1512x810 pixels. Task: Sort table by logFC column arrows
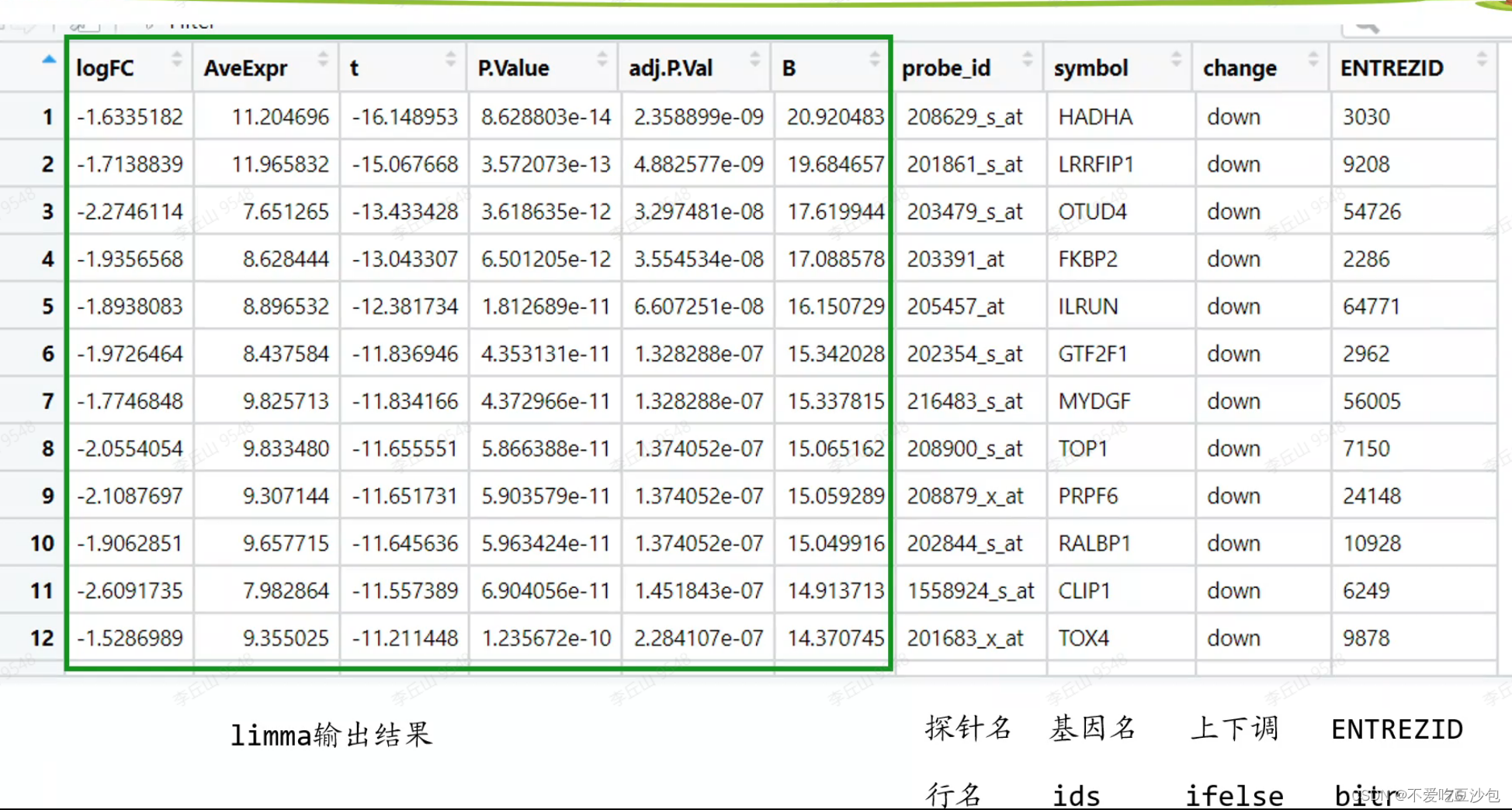click(x=177, y=59)
